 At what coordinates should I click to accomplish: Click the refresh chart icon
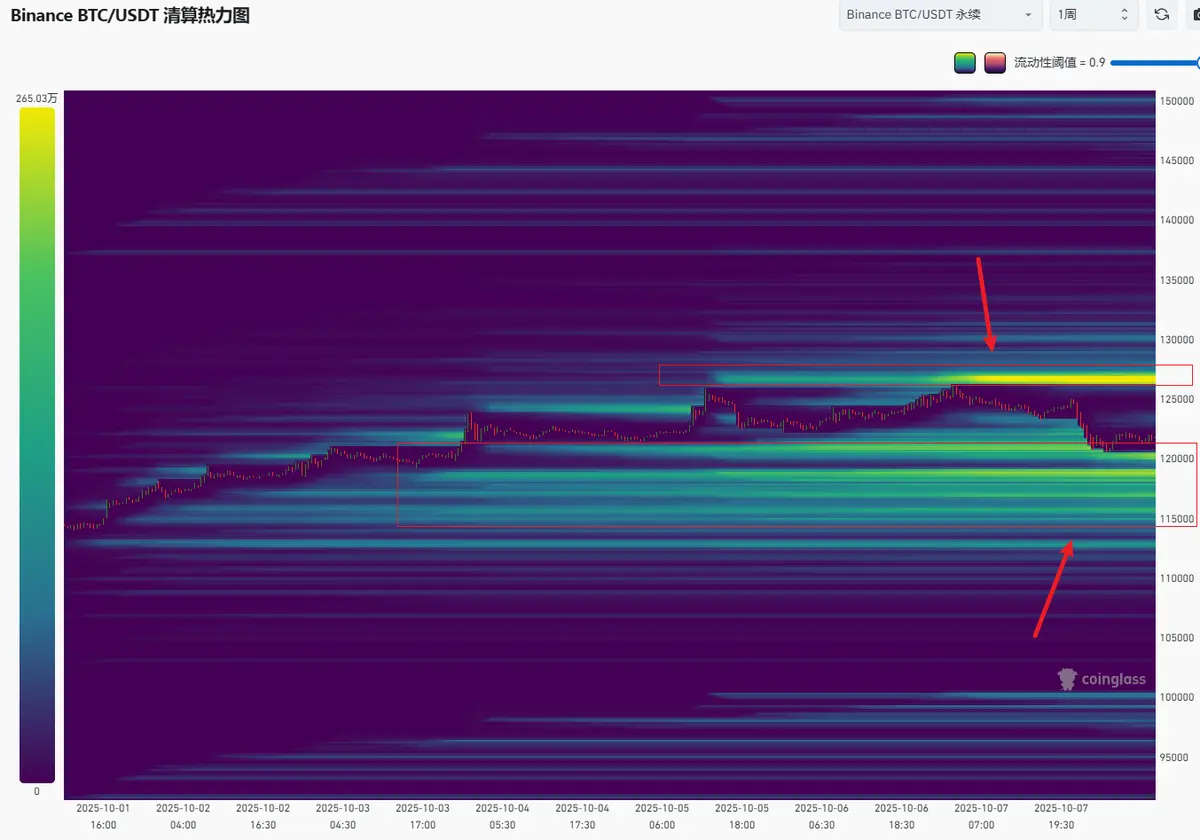point(1161,15)
